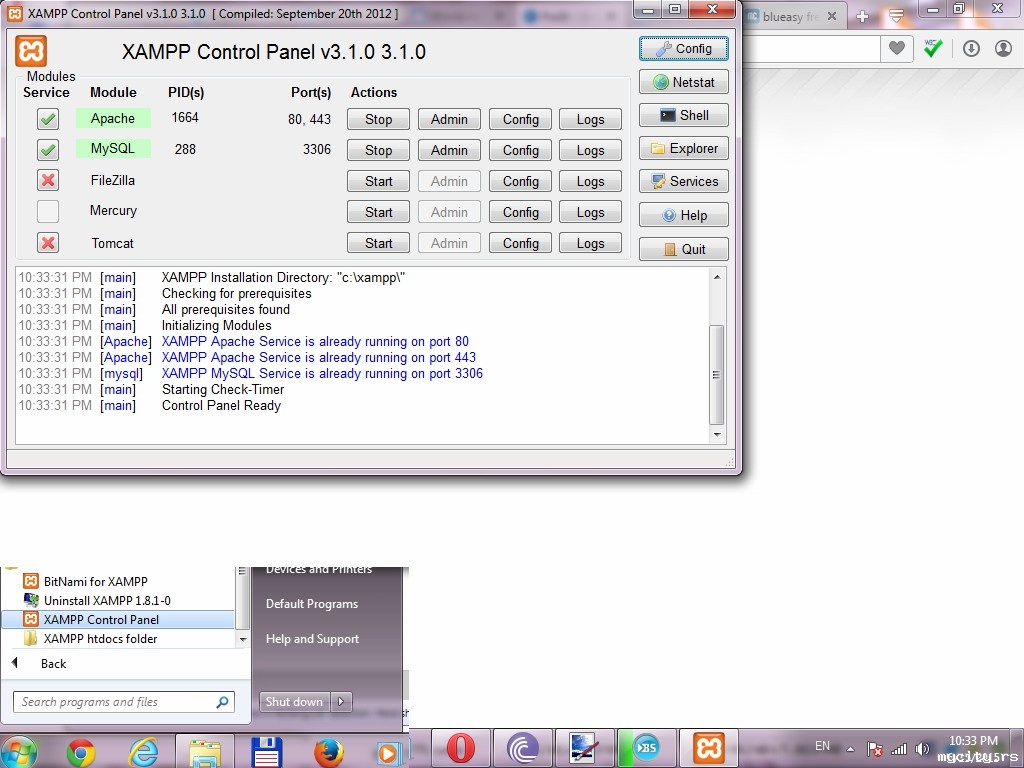Open the Mercury Config menu
Viewport: 1024px width, 768px height.
coord(520,212)
